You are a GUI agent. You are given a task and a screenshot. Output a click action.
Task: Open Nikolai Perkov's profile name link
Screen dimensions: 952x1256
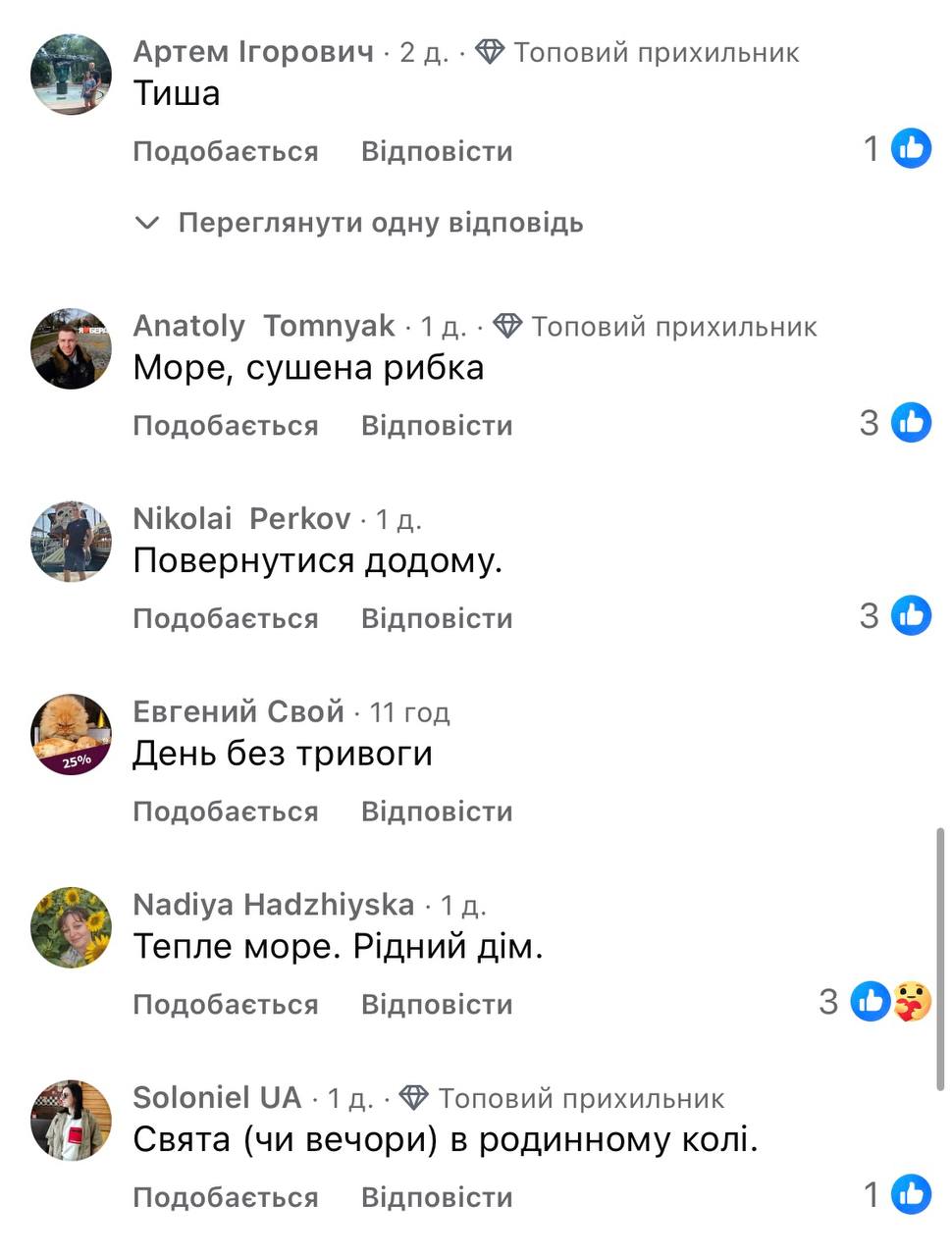click(x=241, y=518)
